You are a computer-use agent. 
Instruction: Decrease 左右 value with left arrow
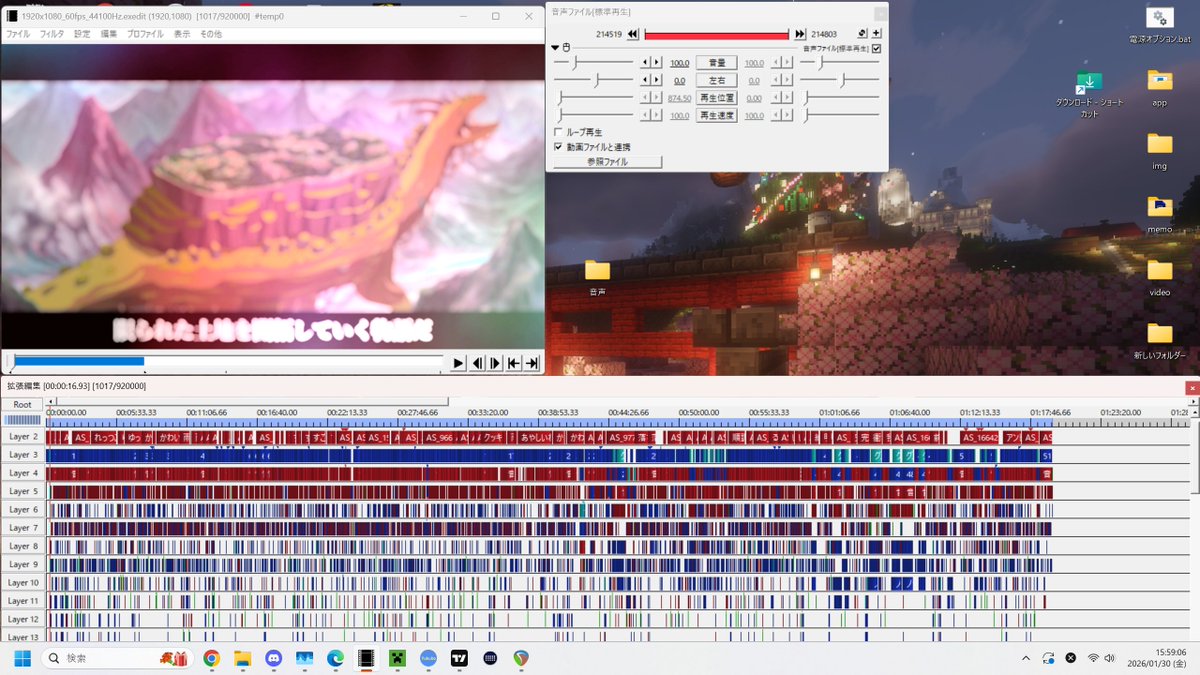tap(645, 80)
